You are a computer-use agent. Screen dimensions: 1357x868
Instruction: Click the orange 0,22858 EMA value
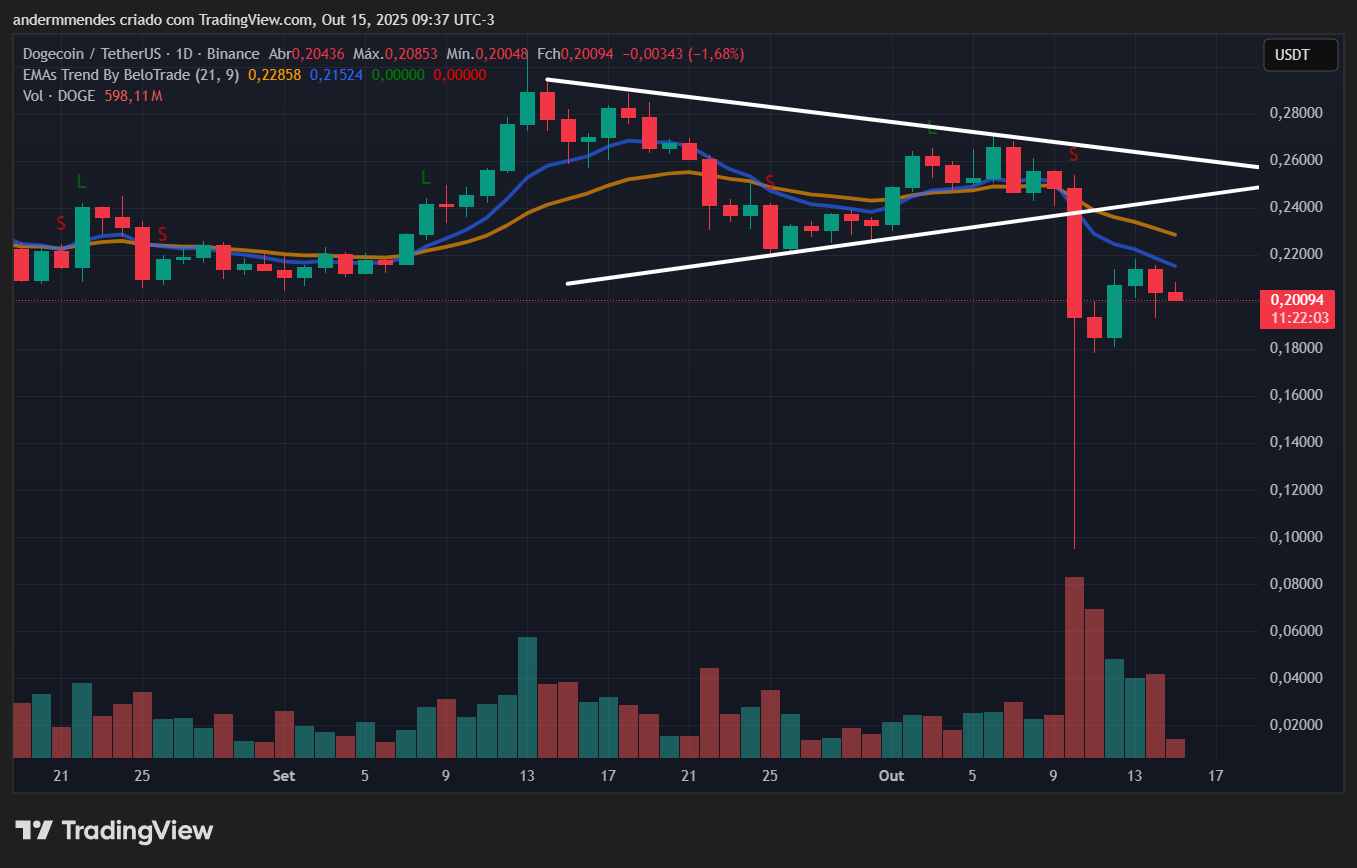click(274, 75)
